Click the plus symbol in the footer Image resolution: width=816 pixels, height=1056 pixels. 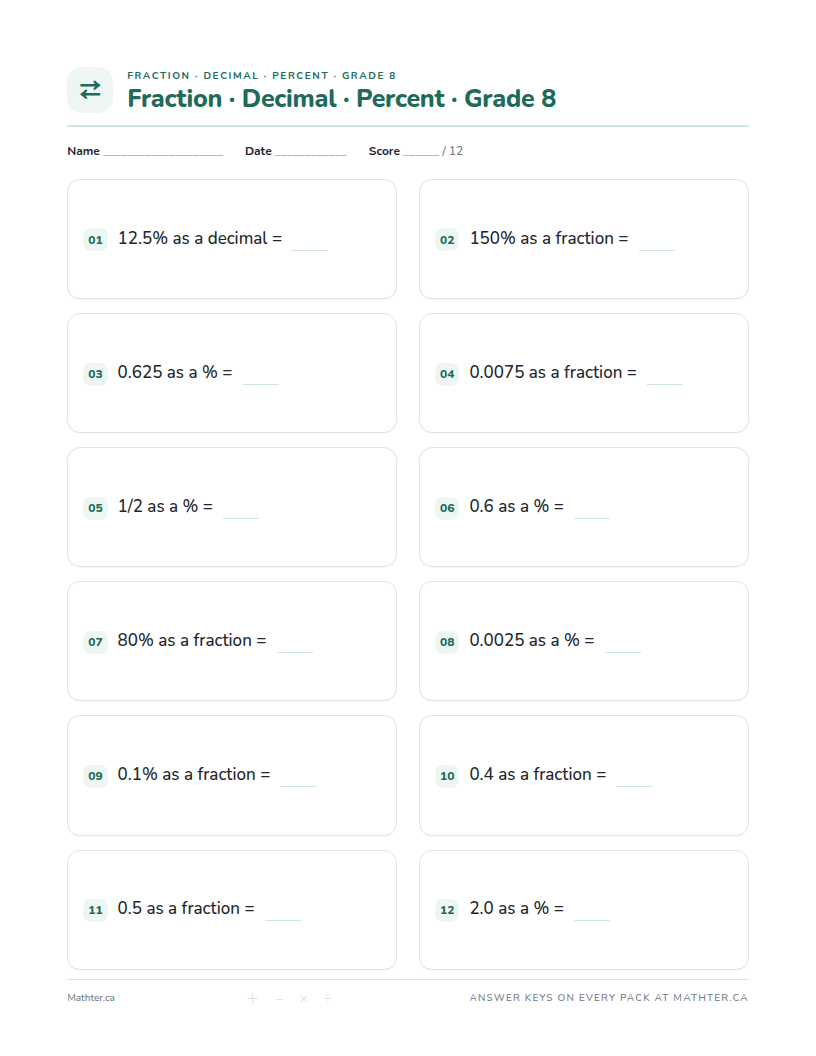[x=252, y=998]
